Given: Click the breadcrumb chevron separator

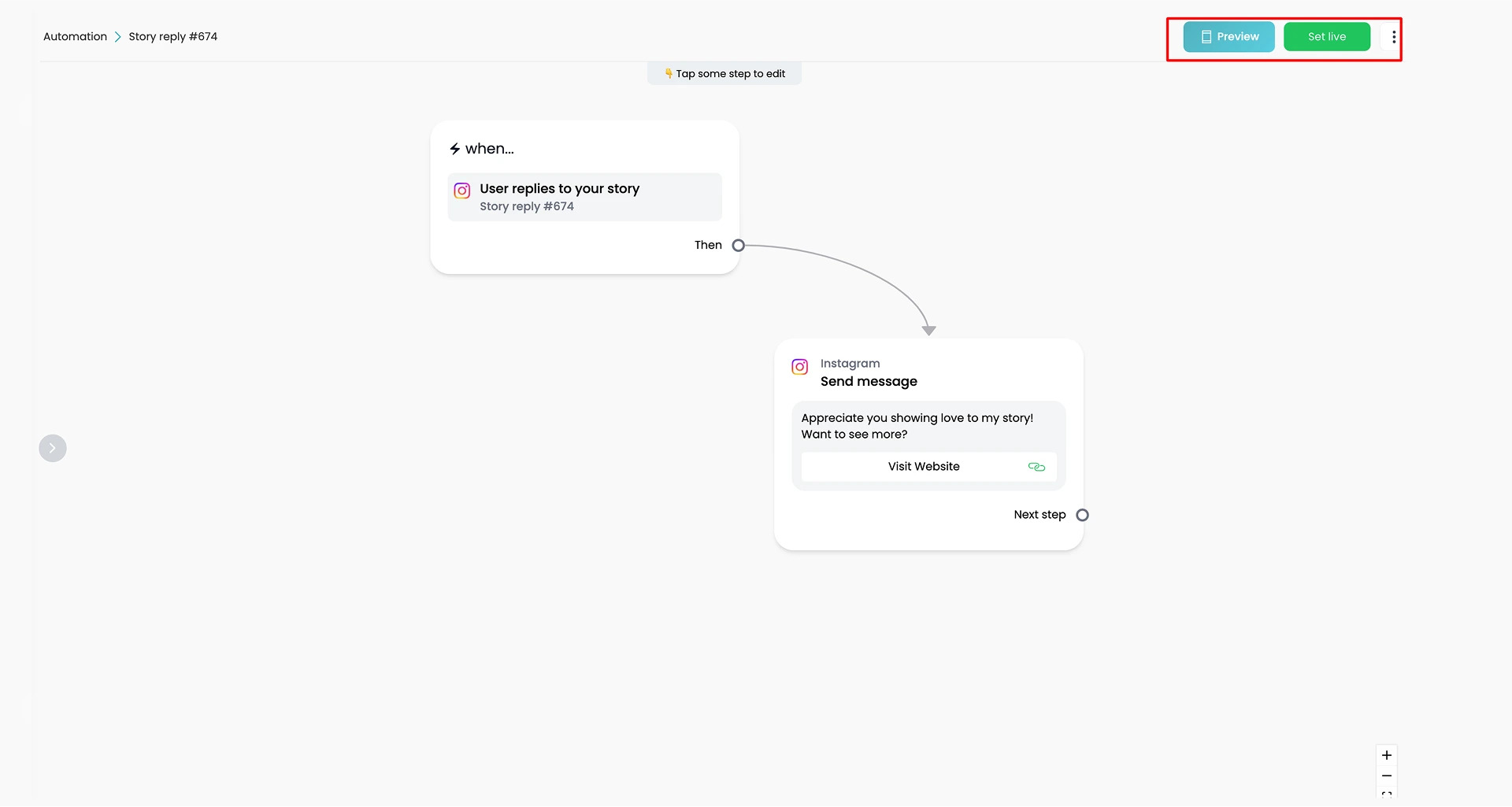Looking at the screenshot, I should pyautogui.click(x=118, y=37).
